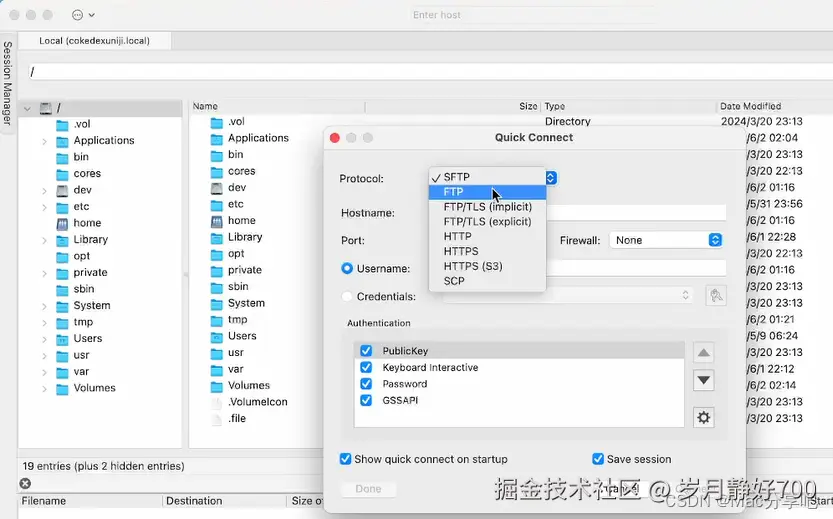This screenshot has height=519, width=833.
Task: Select HTTP protocol entry
Action: pyautogui.click(x=487, y=236)
